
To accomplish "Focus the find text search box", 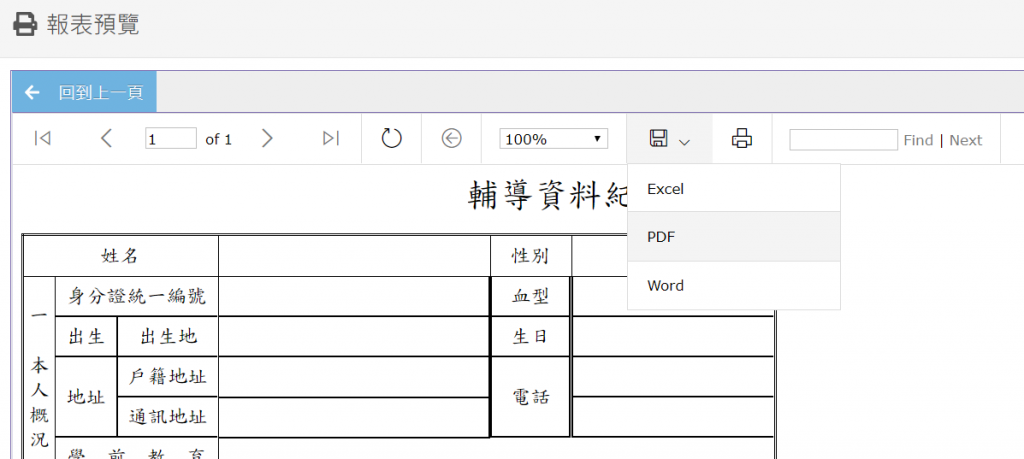I will pos(843,140).
